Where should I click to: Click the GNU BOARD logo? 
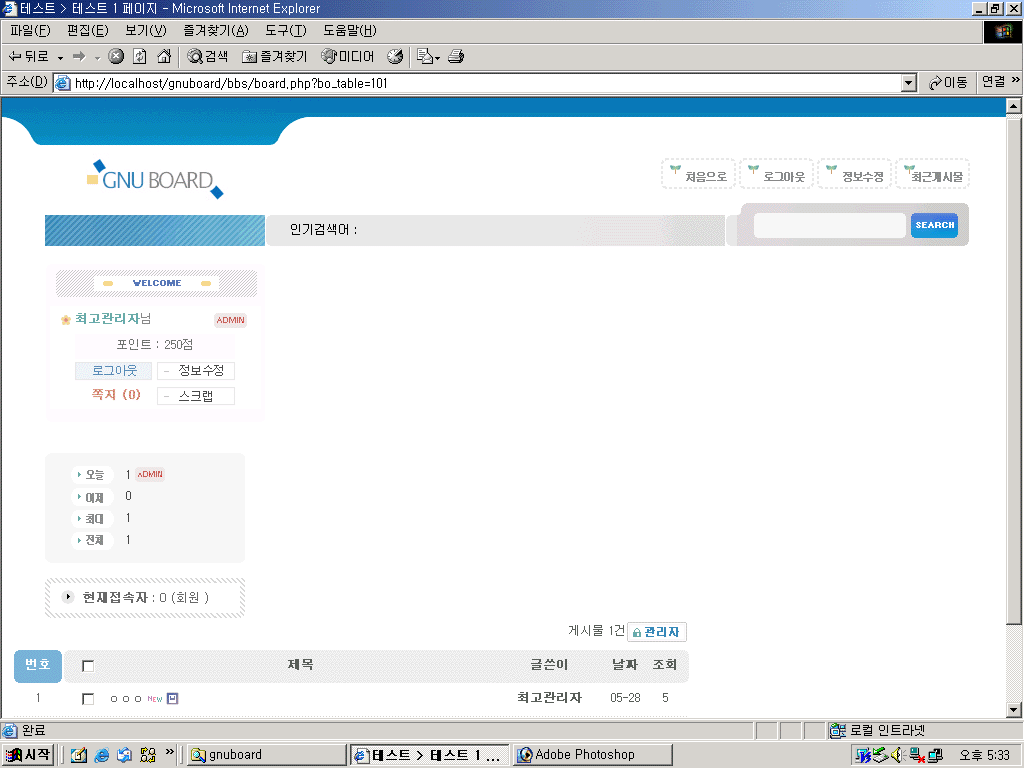pyautogui.click(x=155, y=180)
